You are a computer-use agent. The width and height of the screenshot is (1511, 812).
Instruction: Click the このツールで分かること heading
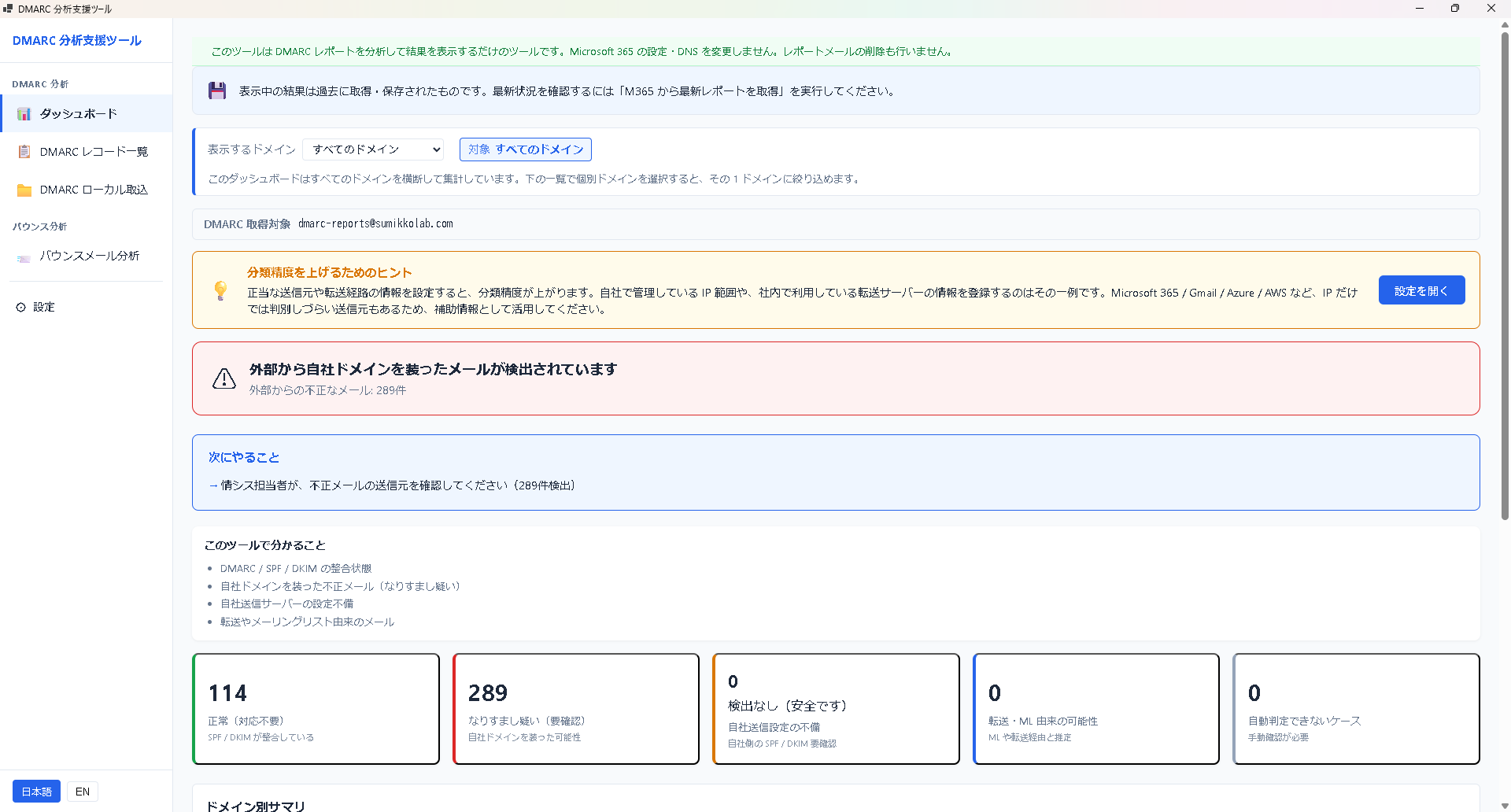pos(264,545)
